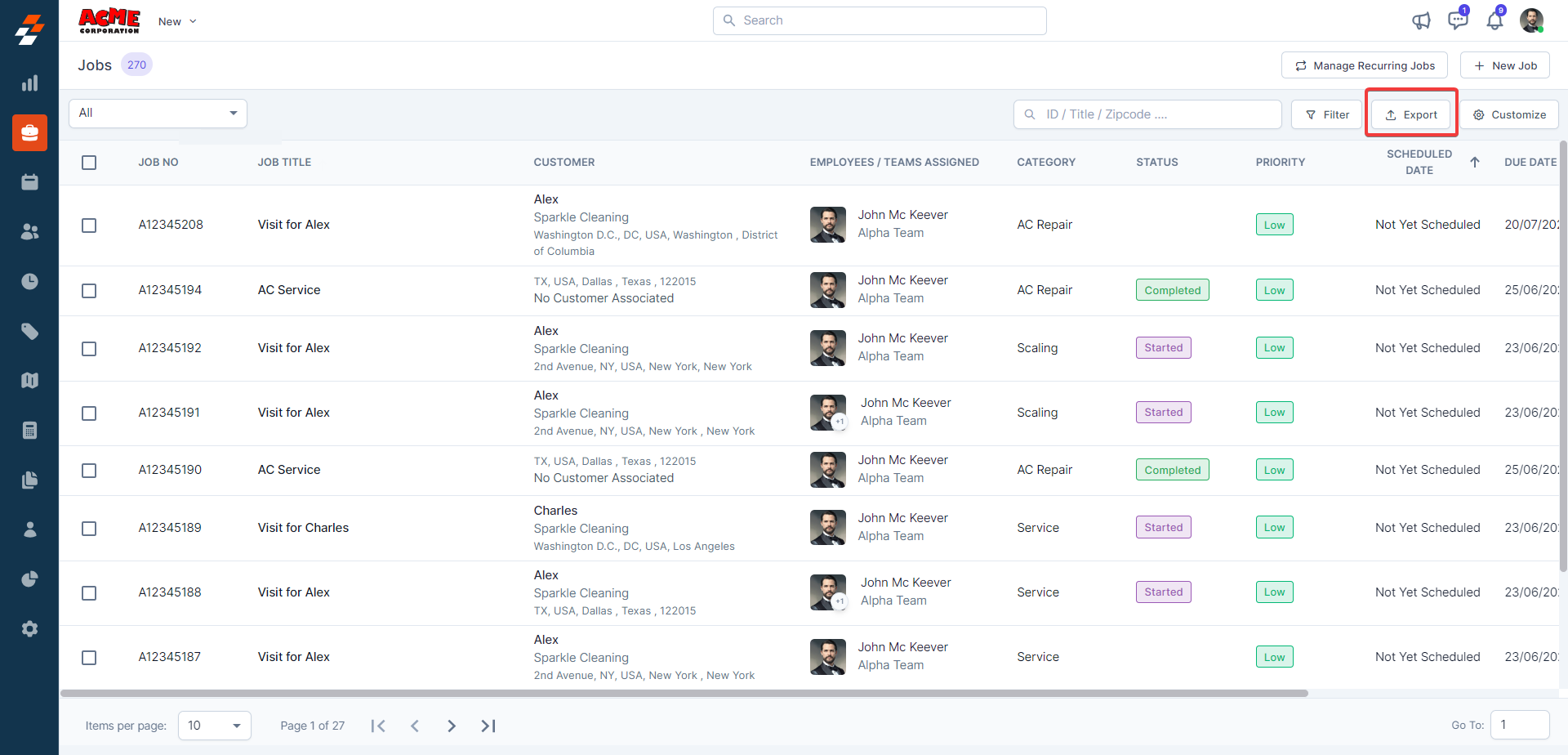Open the chat messages icon
The height and width of the screenshot is (755, 1568).
[x=1457, y=20]
